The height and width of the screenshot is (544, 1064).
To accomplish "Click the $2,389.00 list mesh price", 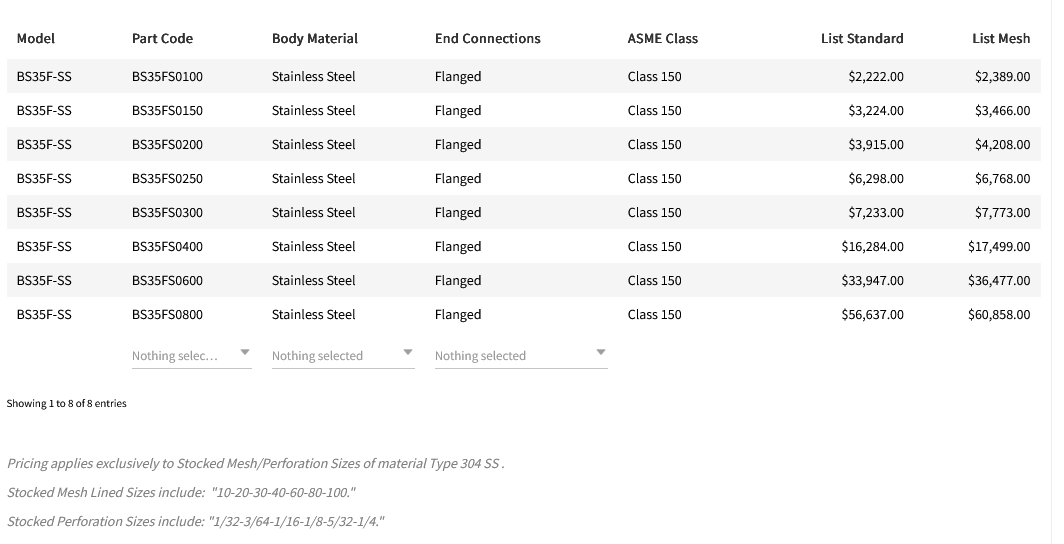I will point(1001,76).
